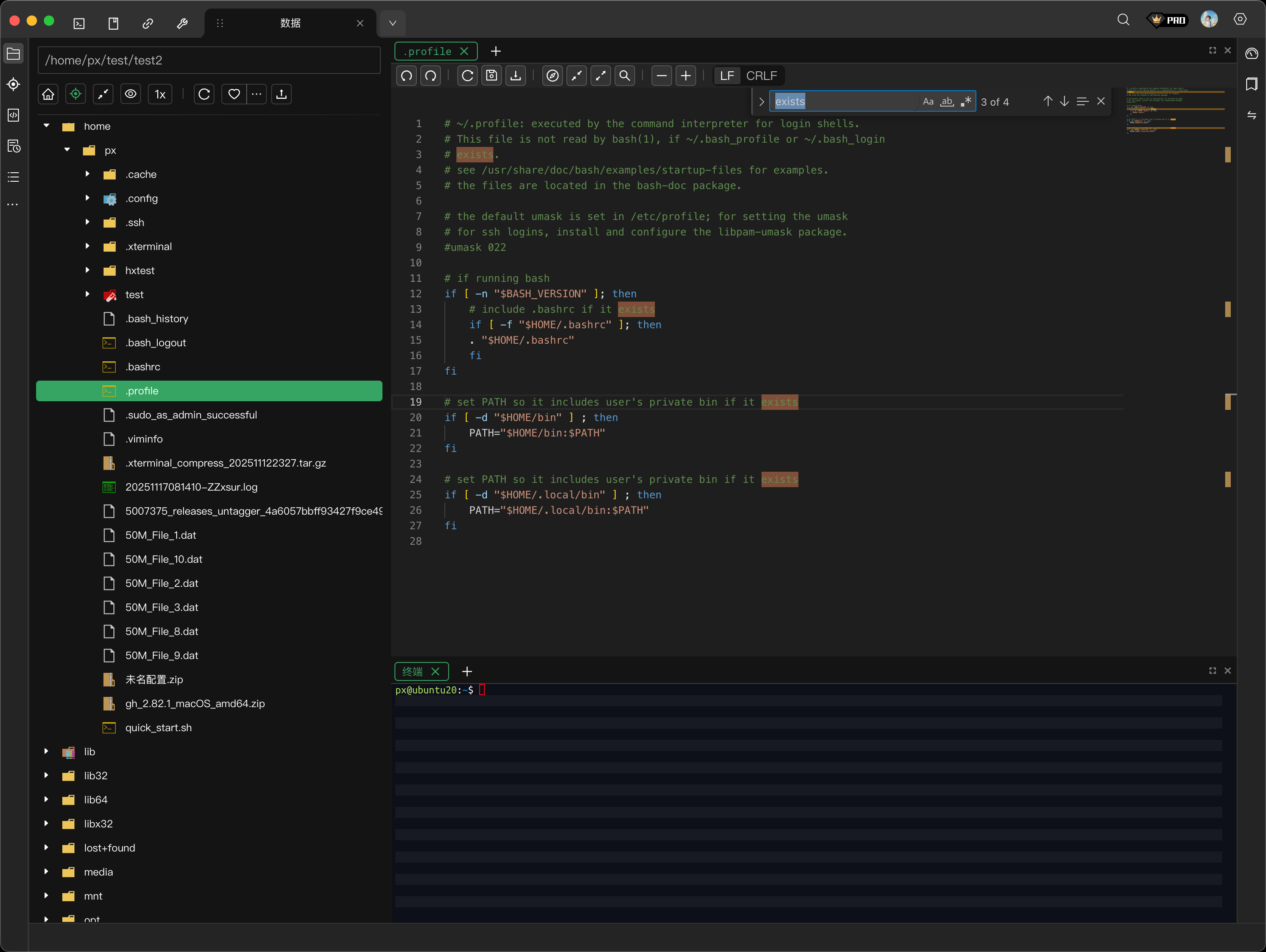Click the upload icon in file panel toolbar
Screen dimensions: 1266x952
point(281,95)
